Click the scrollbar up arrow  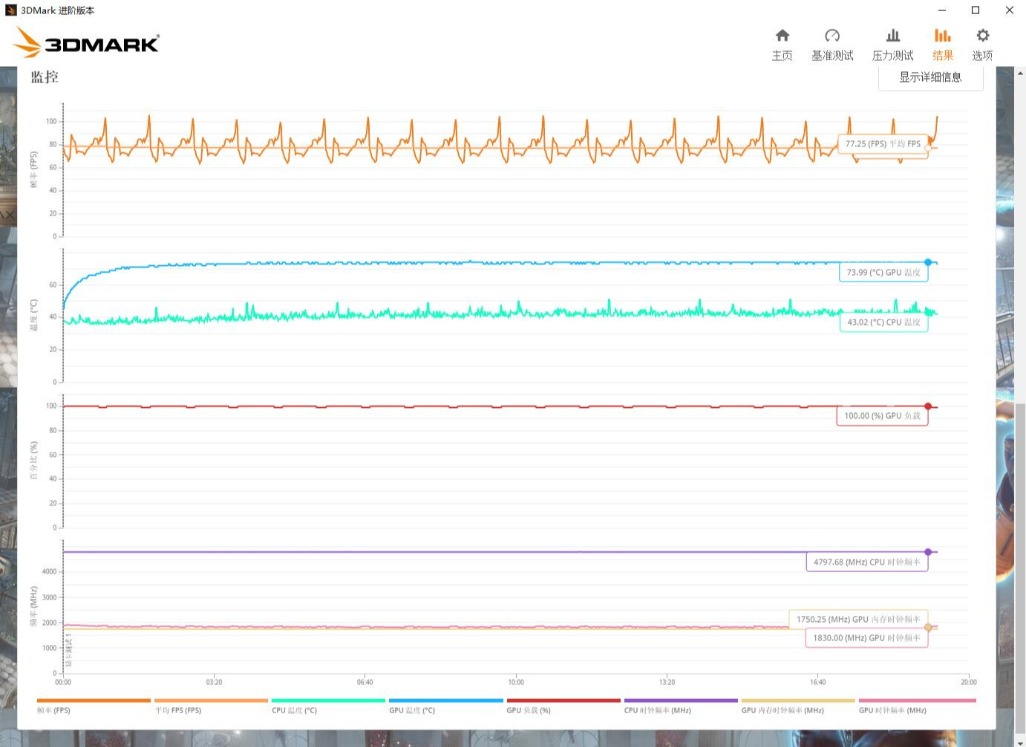(x=1020, y=72)
